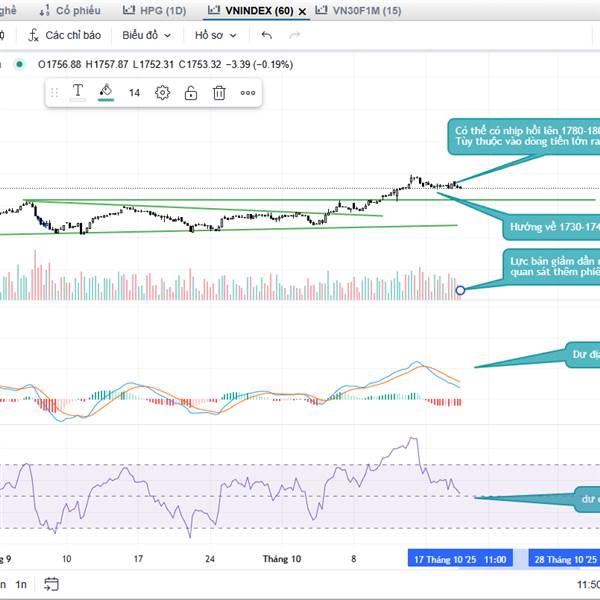Delete the selected drawing with trash icon
600x600 pixels.
(x=219, y=93)
